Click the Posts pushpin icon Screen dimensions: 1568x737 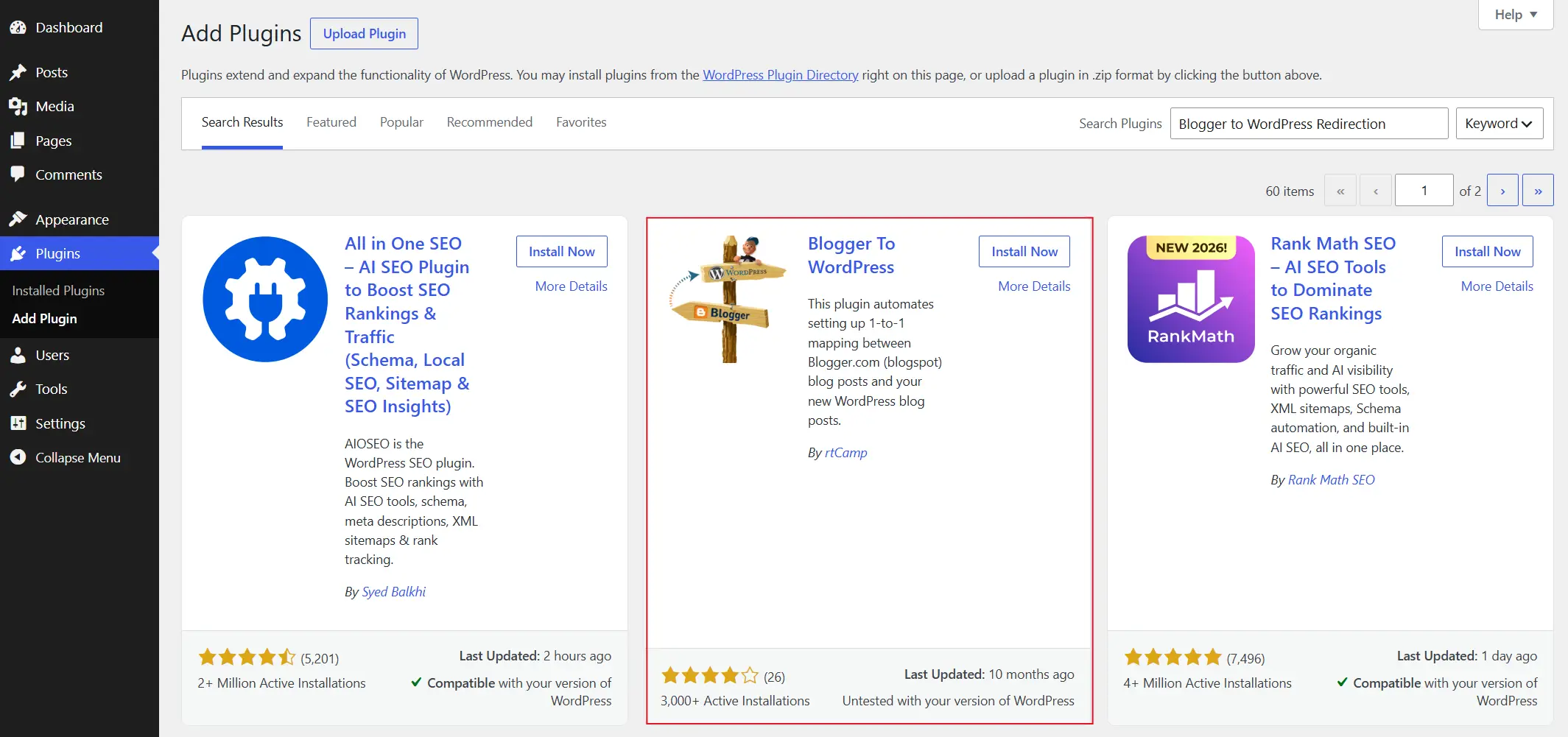(x=18, y=72)
